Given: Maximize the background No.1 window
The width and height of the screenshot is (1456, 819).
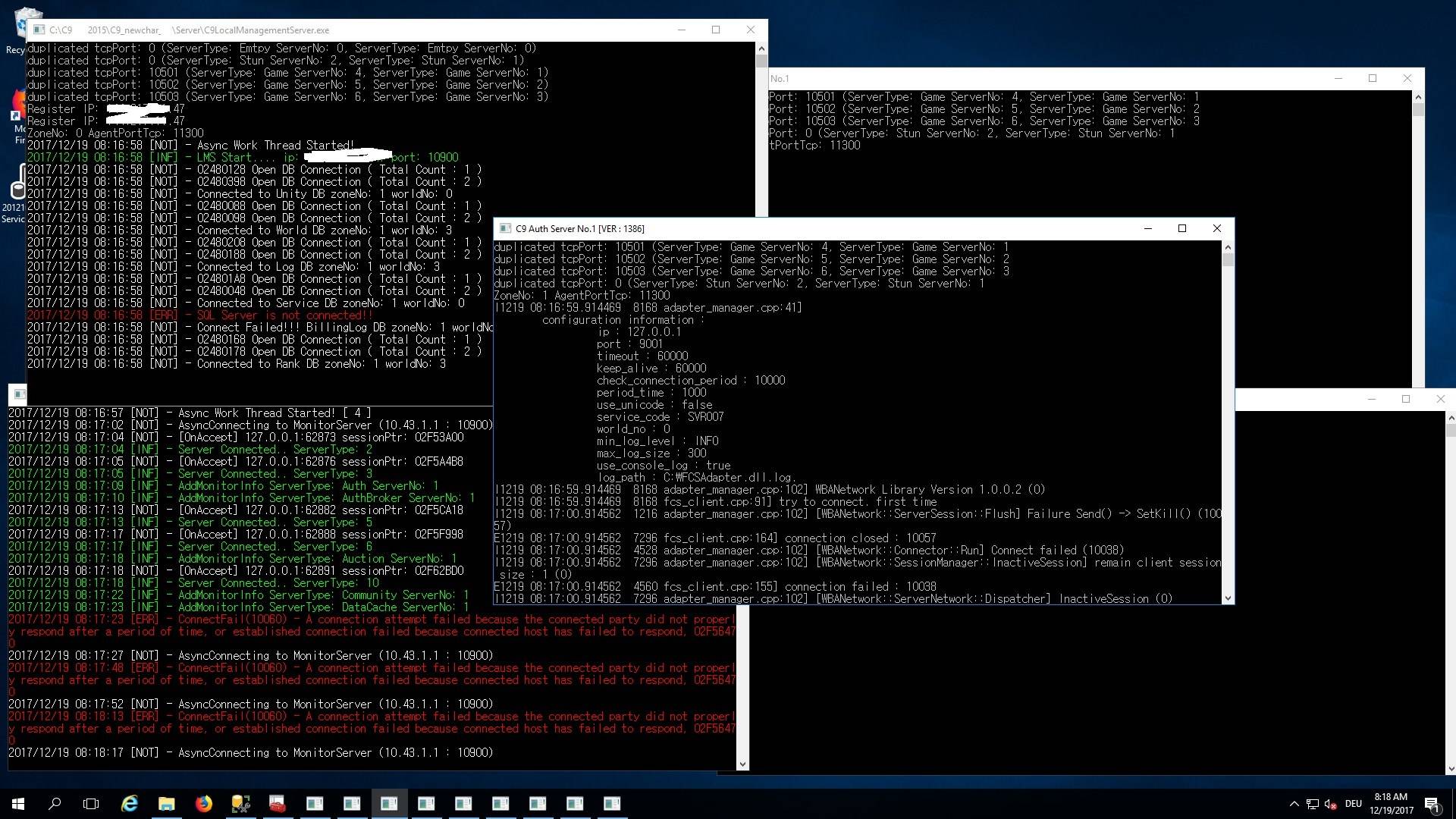Looking at the screenshot, I should click(x=1373, y=78).
